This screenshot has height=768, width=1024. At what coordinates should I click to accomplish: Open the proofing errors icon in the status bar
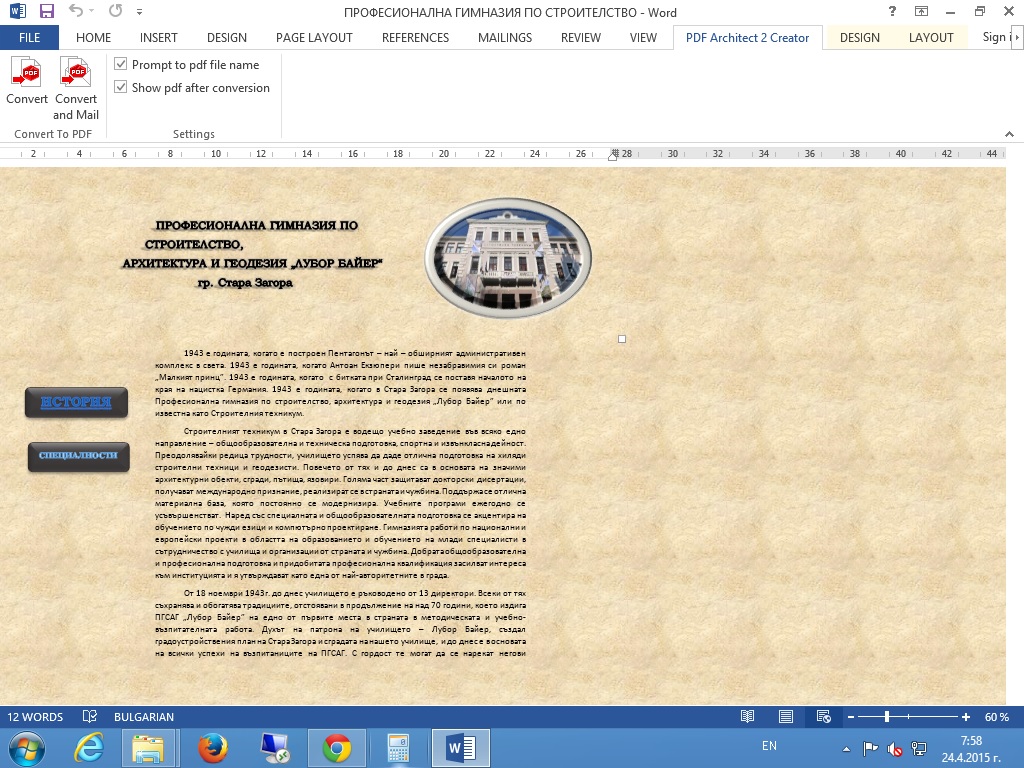click(x=90, y=717)
